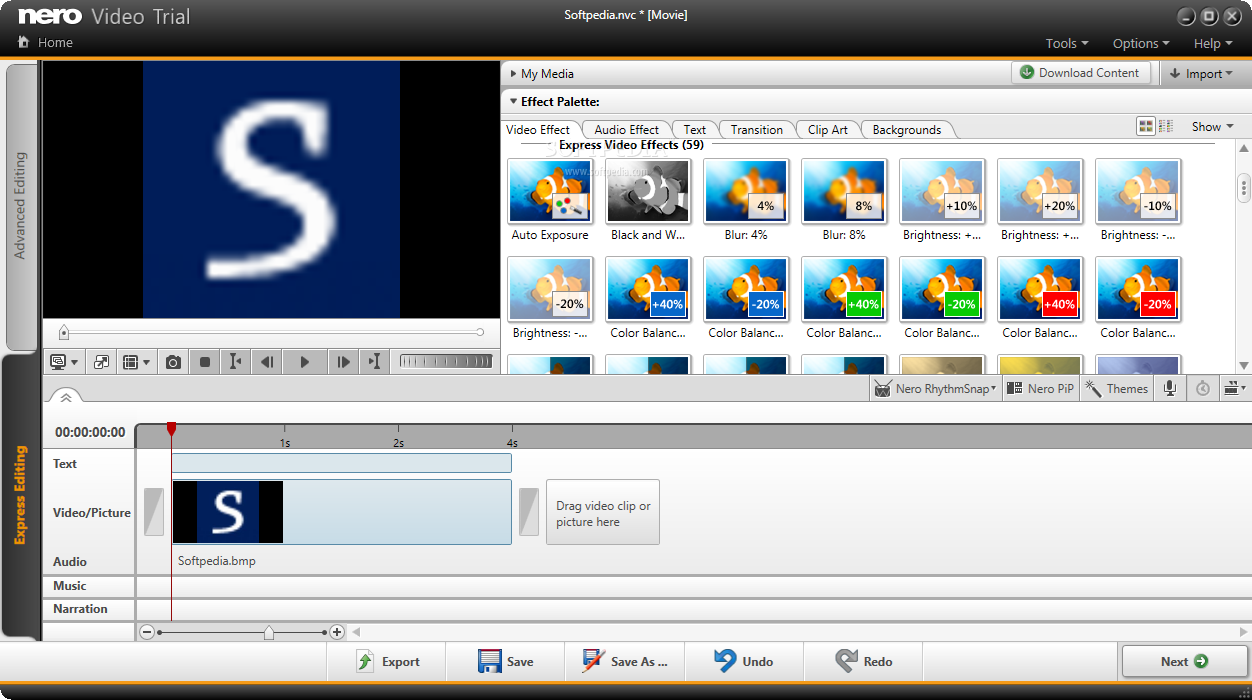Image resolution: width=1252 pixels, height=700 pixels.
Task: Click the 'Drag video clip or picture here' placeholder
Action: [x=603, y=512]
